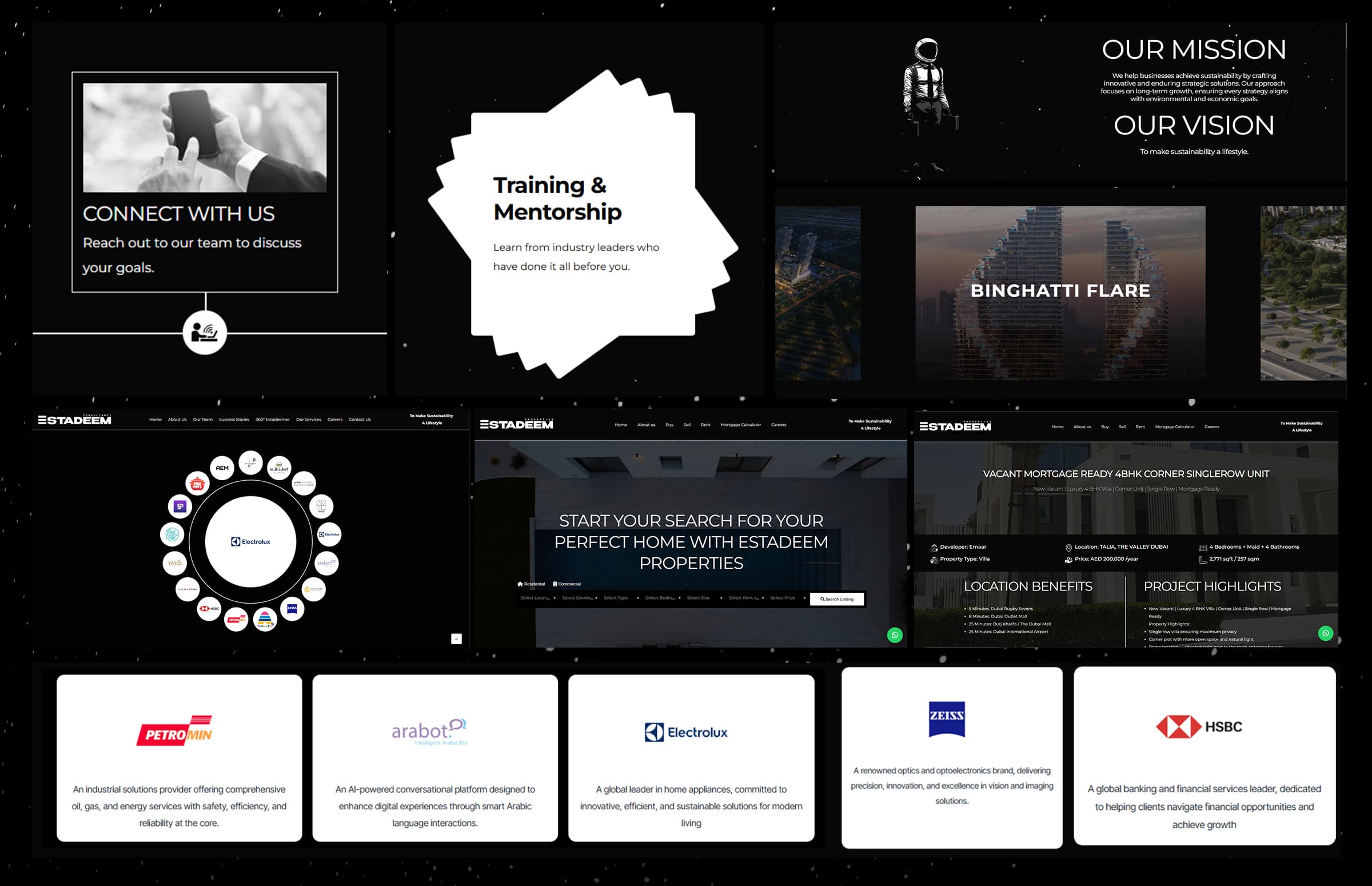This screenshot has width=1372, height=886.
Task: Click the Estadeem Consultancy logo
Action: (75, 420)
